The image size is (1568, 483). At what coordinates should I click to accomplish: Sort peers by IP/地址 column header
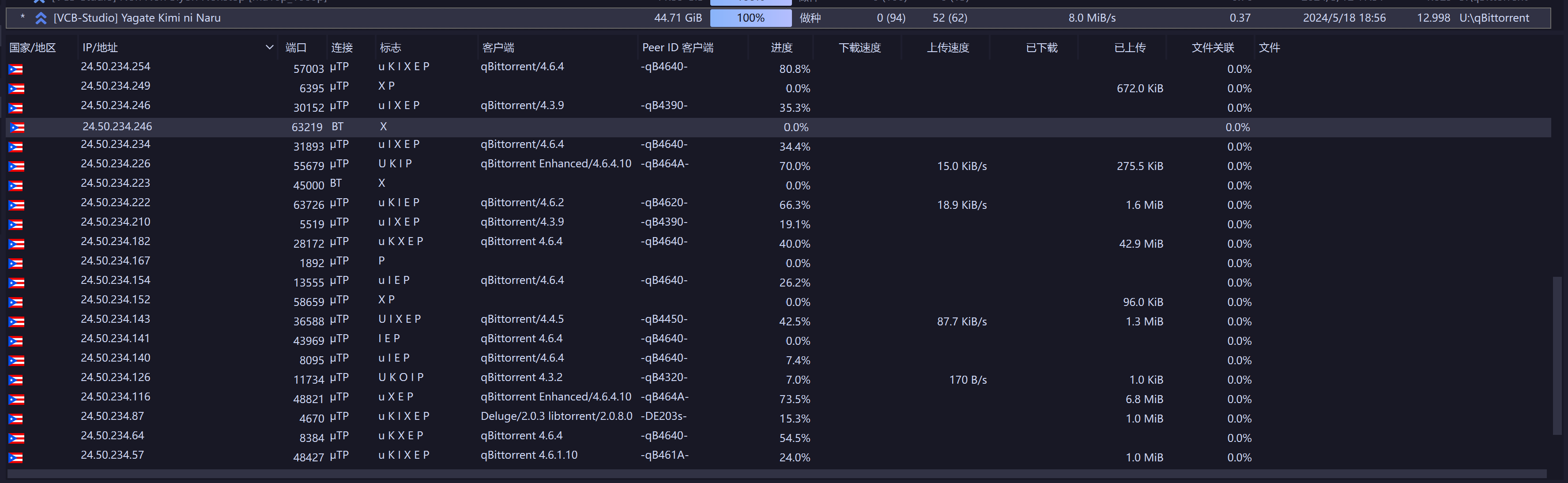pyautogui.click(x=100, y=48)
